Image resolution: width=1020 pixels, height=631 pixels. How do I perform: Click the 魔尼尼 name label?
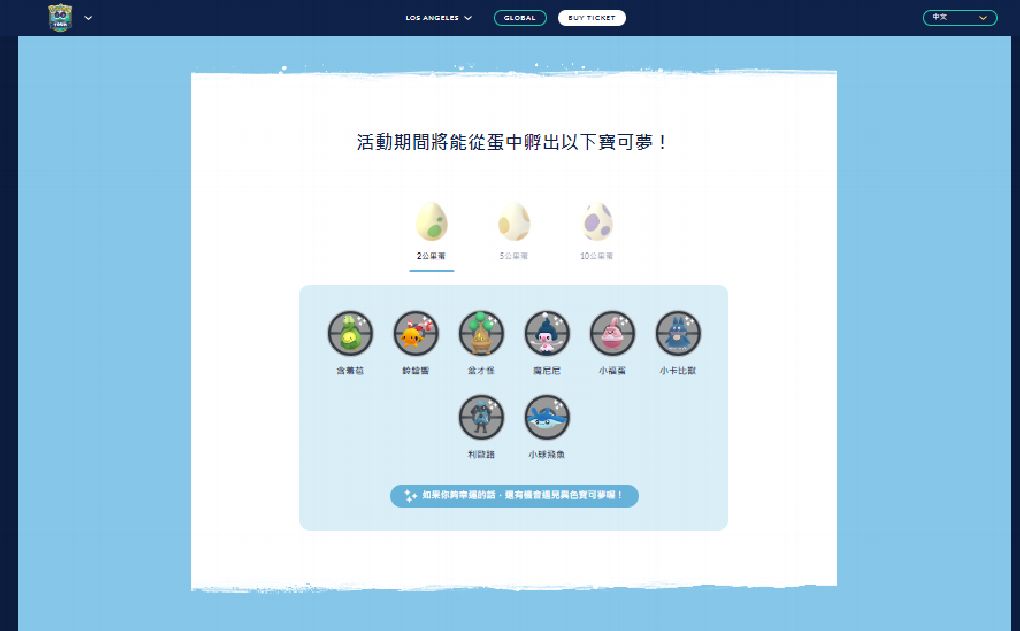click(546, 370)
